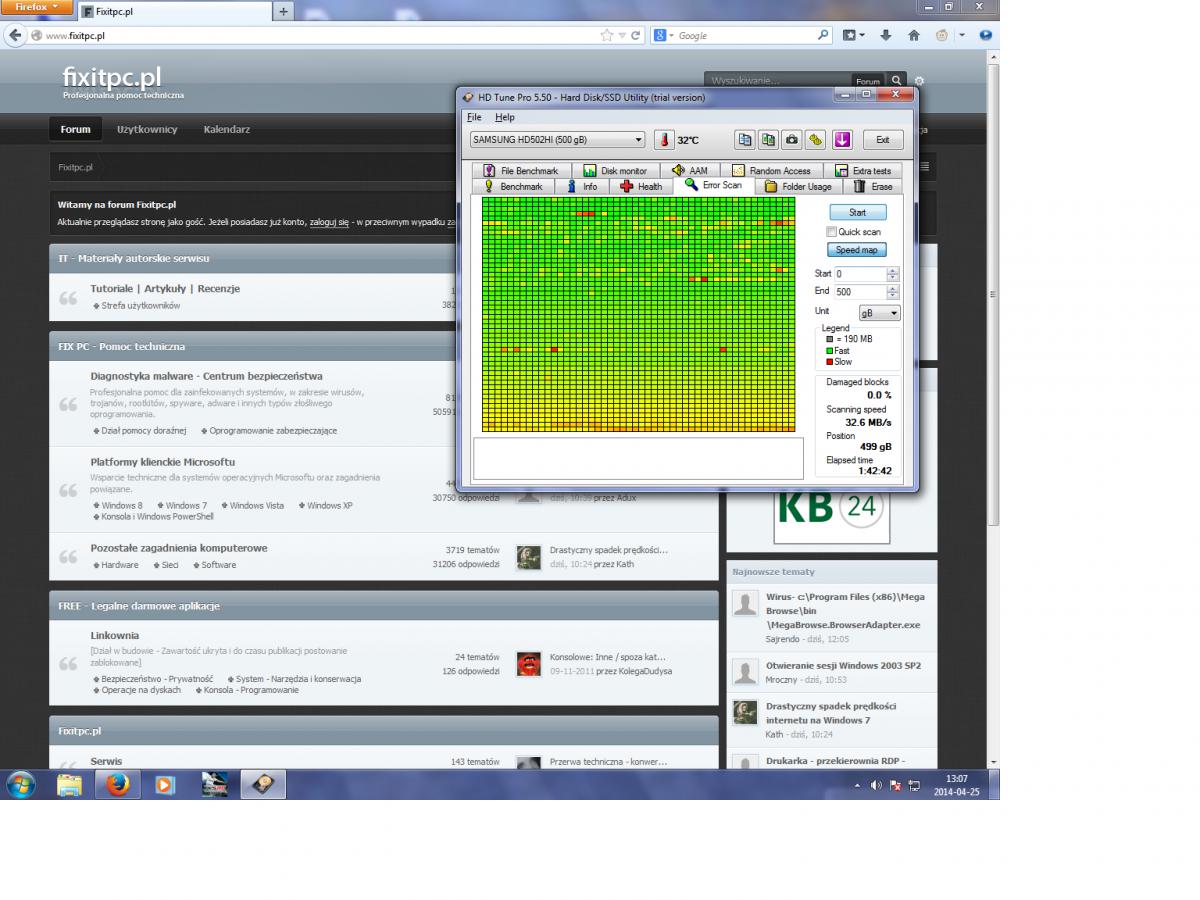Click the media player taskbar icon

pyautogui.click(x=166, y=785)
